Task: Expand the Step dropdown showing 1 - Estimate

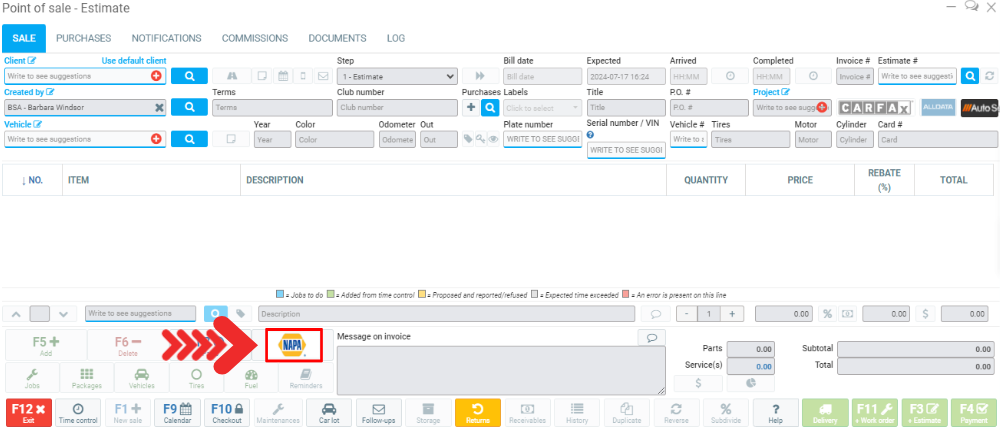Action: click(397, 76)
